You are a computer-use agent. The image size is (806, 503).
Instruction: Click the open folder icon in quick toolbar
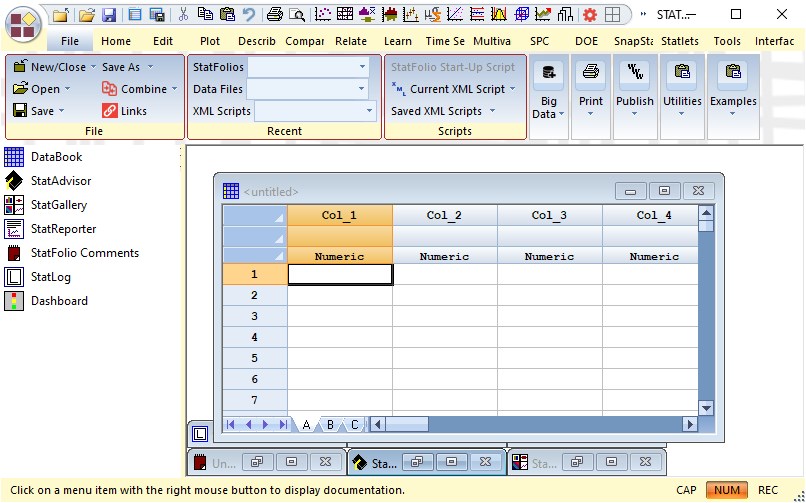point(87,14)
